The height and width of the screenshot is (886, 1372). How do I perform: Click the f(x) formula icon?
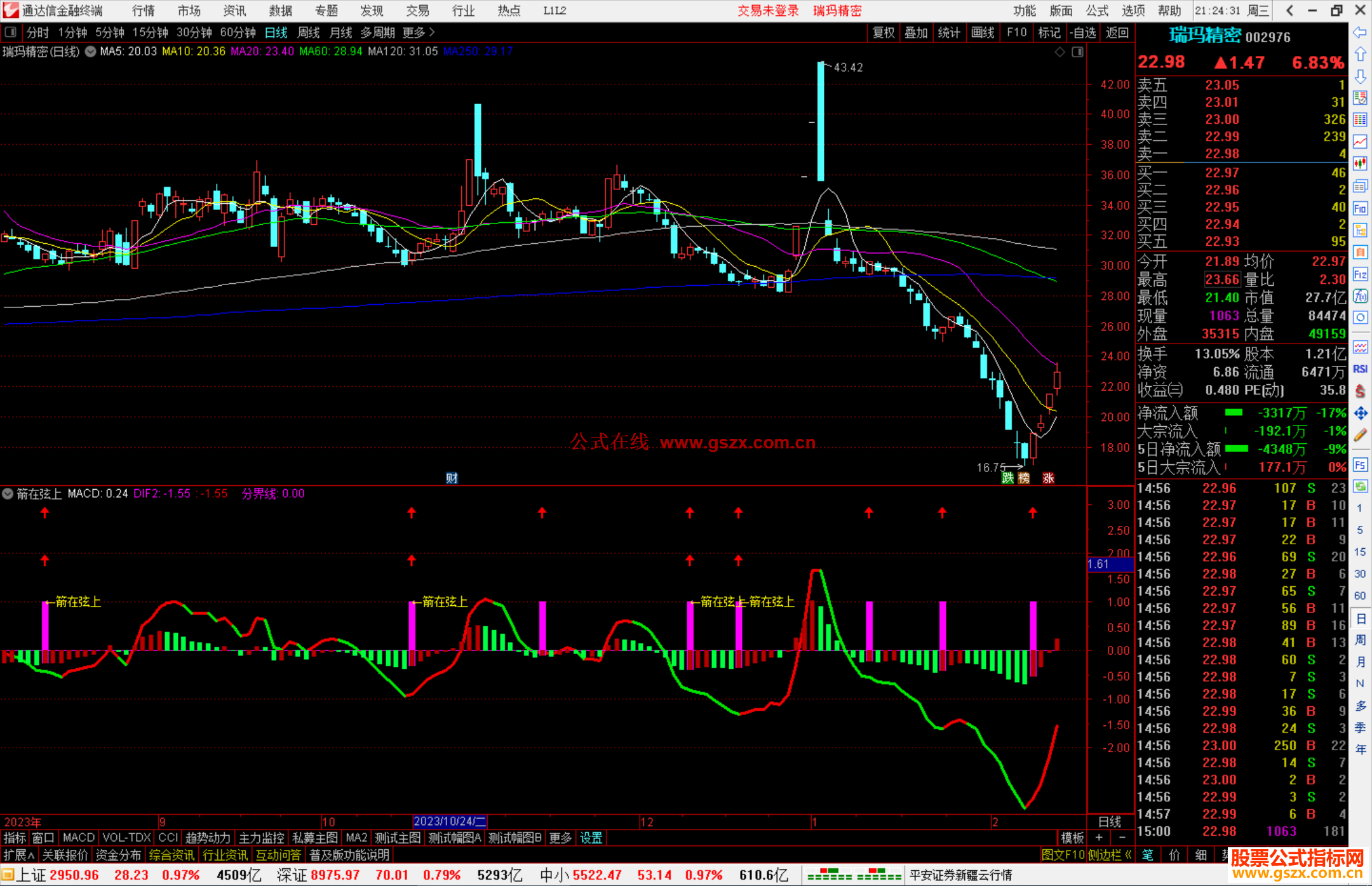point(1360,296)
